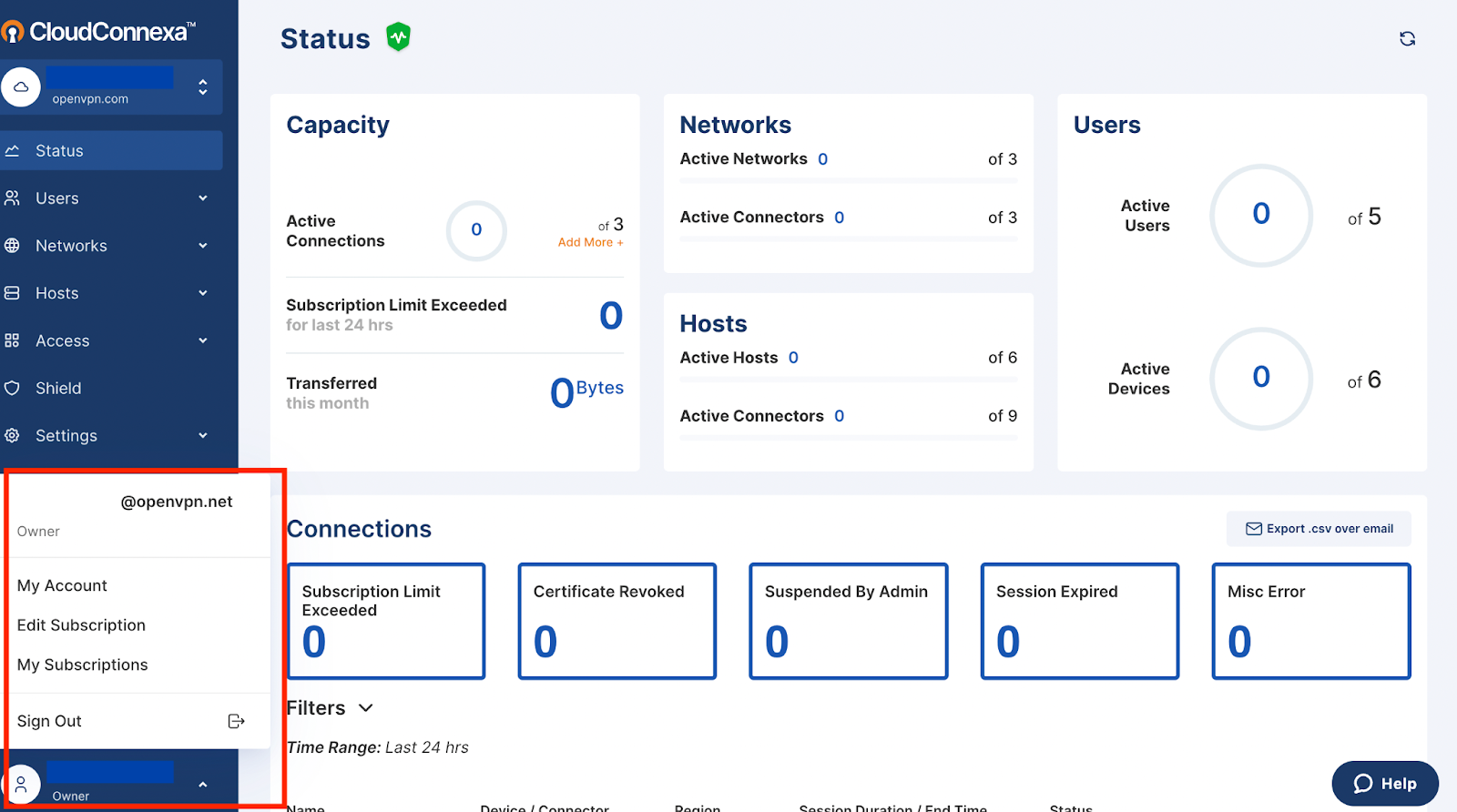1457x812 pixels.
Task: Open My Subscriptions from profile menu
Action: tap(82, 665)
